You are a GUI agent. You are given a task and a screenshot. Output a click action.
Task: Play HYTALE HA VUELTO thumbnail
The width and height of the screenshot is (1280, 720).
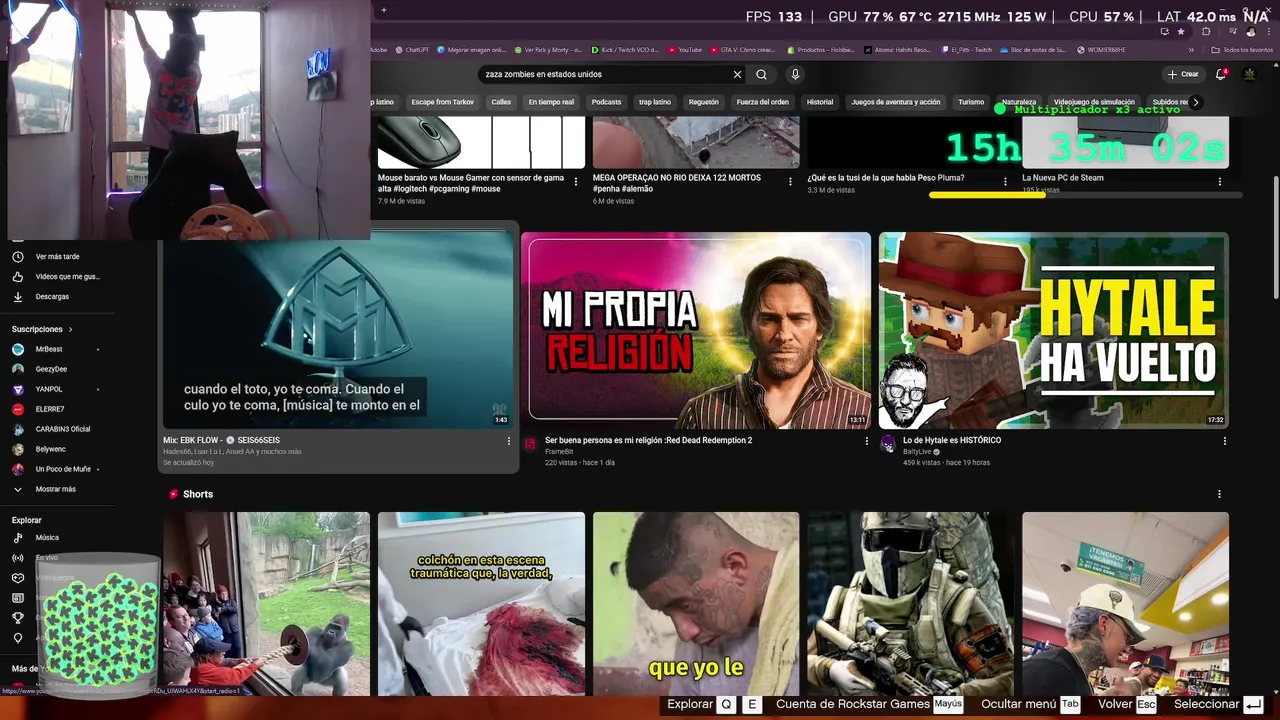tap(1053, 331)
